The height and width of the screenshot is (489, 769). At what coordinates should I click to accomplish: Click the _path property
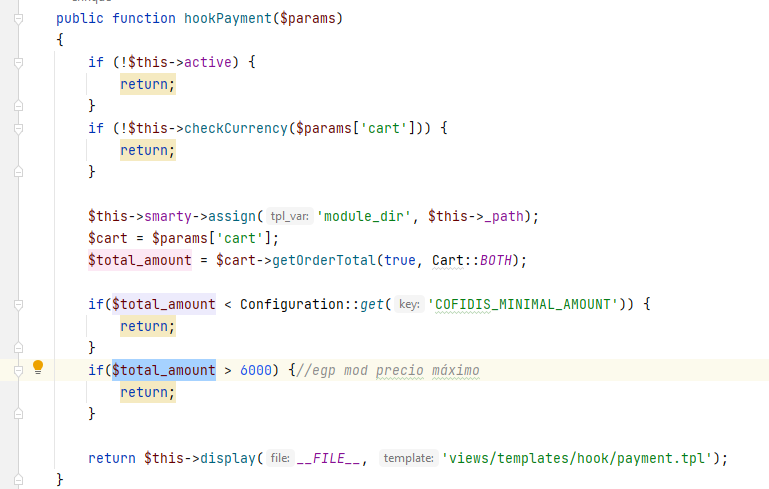504,216
